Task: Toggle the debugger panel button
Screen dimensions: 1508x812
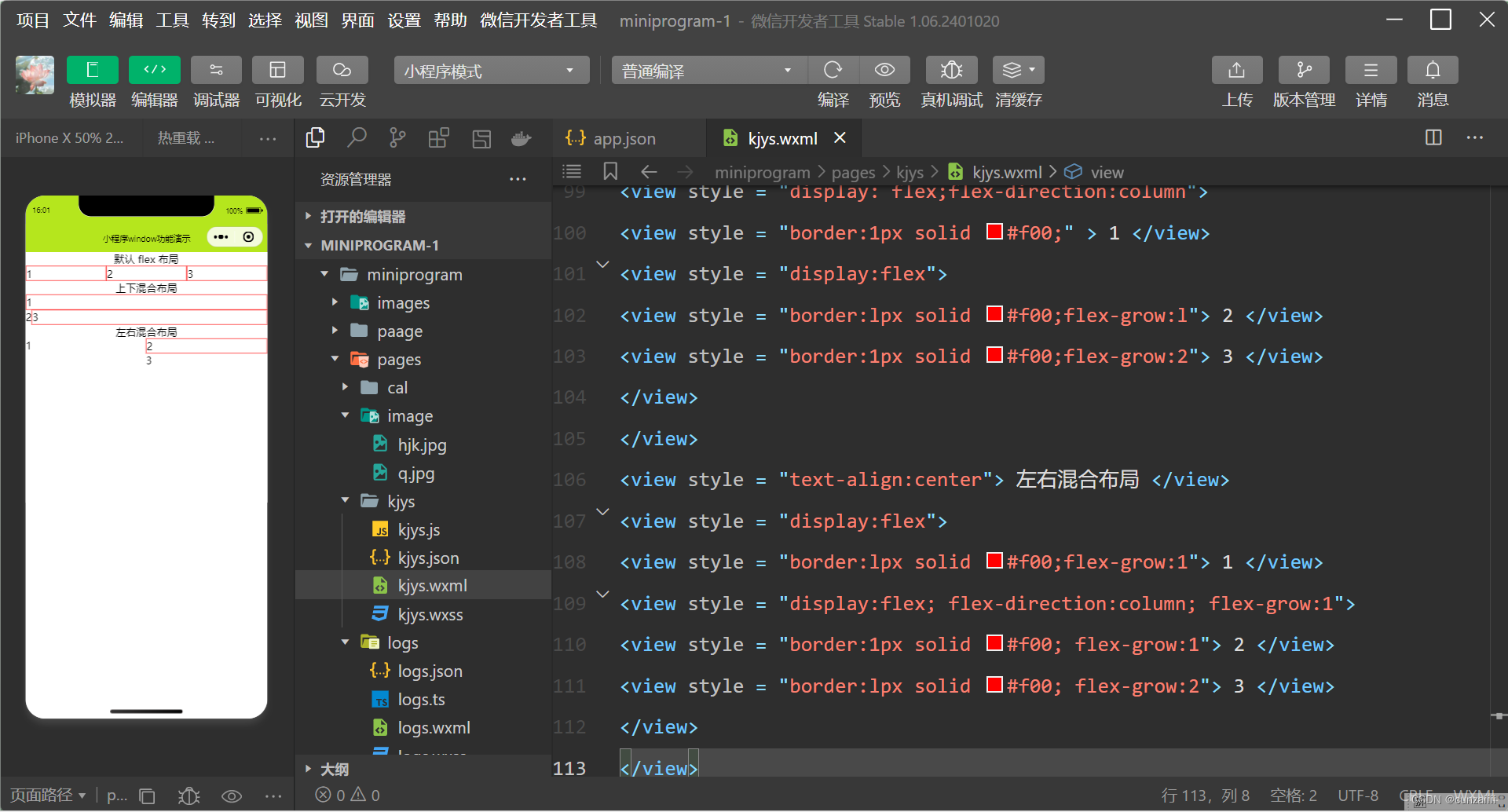Action: (x=216, y=70)
